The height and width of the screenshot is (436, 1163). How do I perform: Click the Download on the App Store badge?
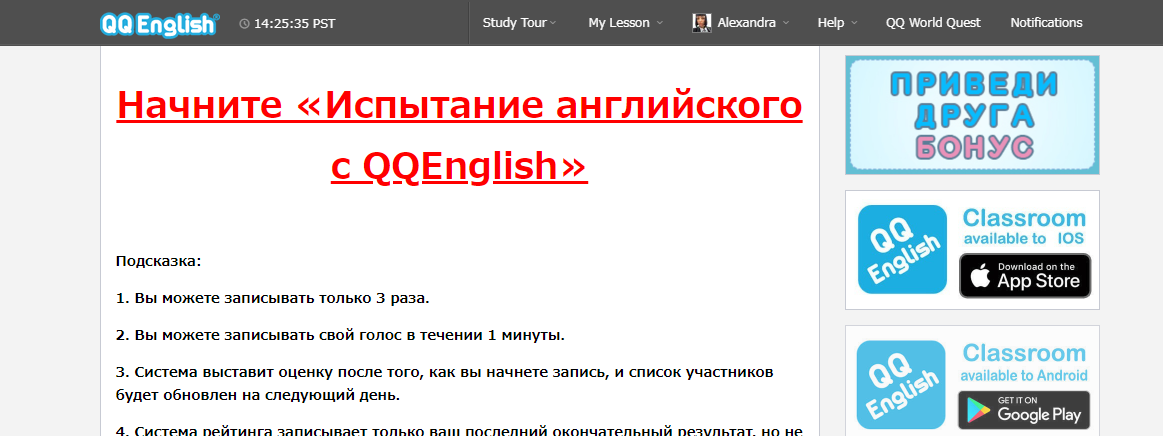click(x=1025, y=275)
